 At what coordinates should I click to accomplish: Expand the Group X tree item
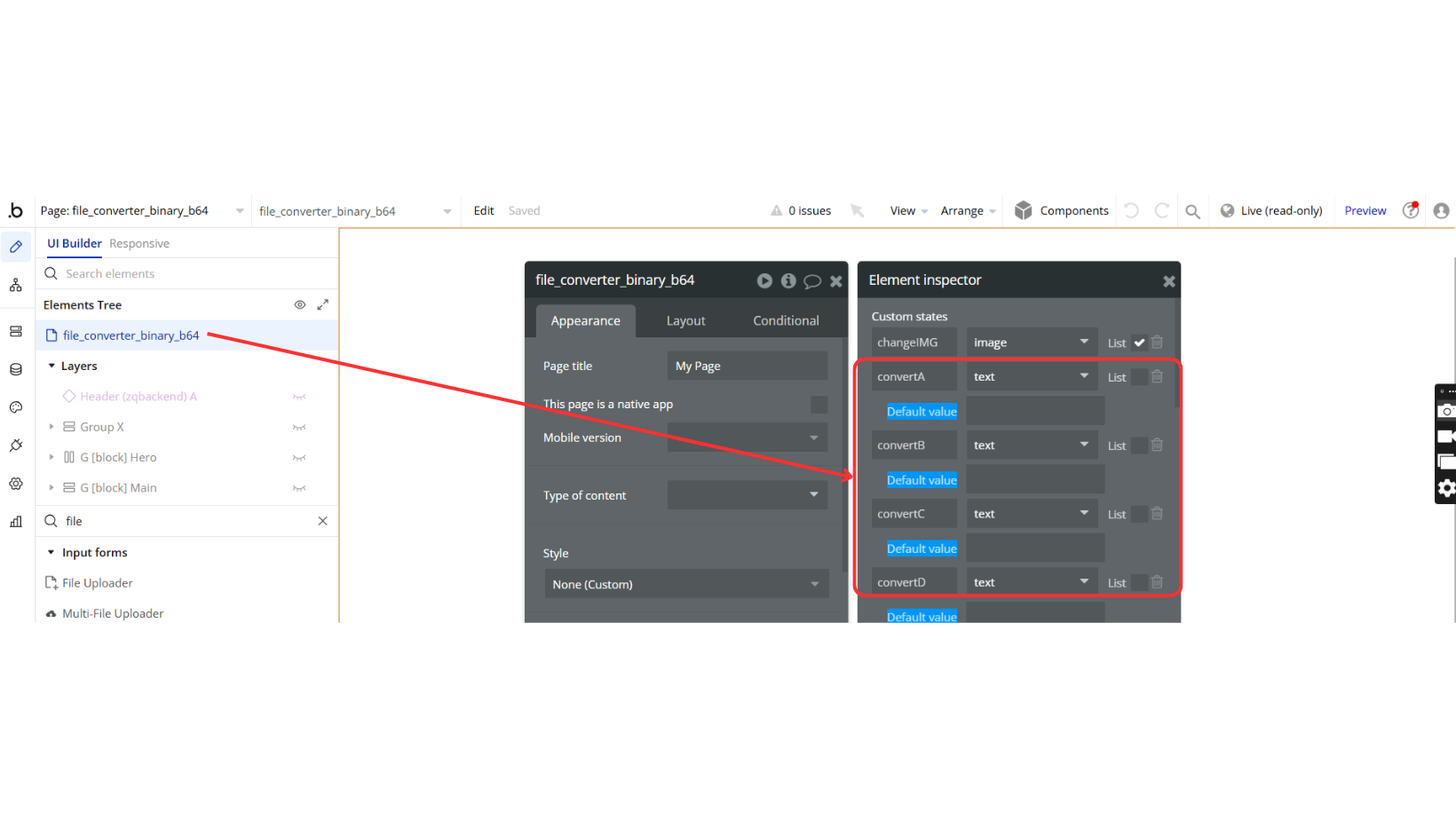click(x=51, y=427)
